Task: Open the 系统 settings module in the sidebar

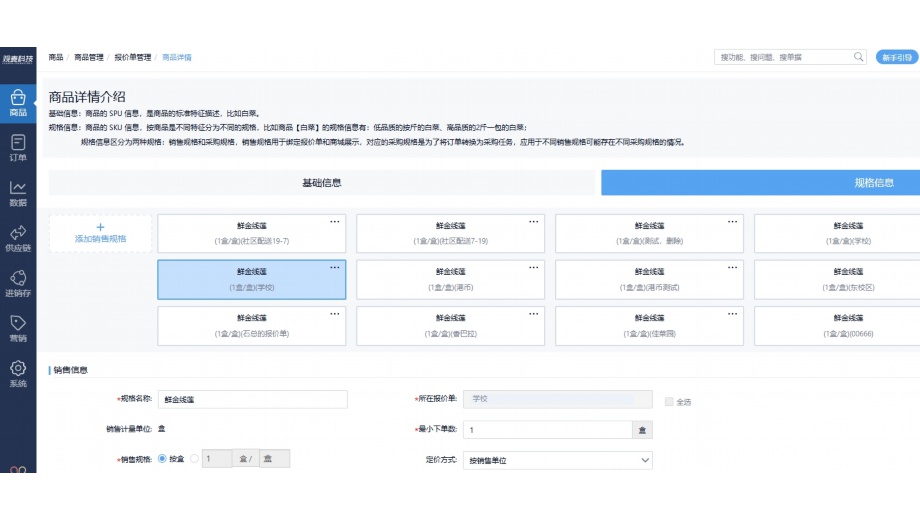Action: (x=18, y=374)
